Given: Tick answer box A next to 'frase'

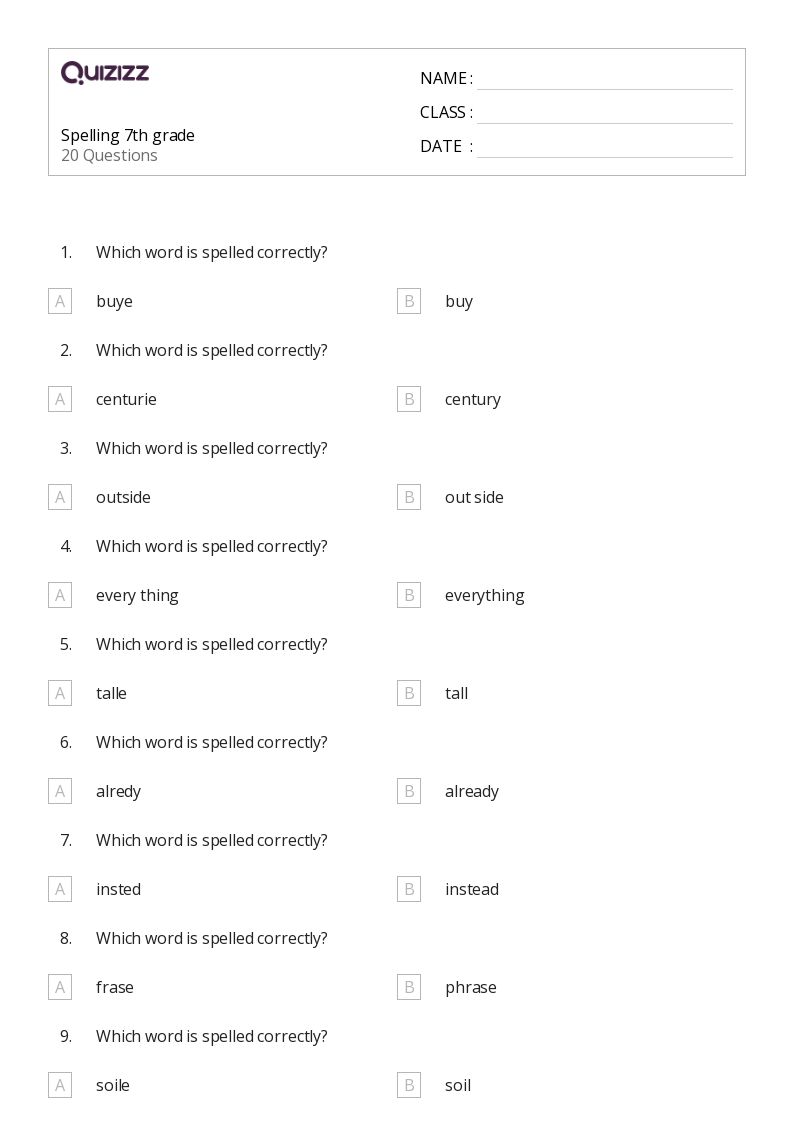Looking at the screenshot, I should pyautogui.click(x=60, y=987).
